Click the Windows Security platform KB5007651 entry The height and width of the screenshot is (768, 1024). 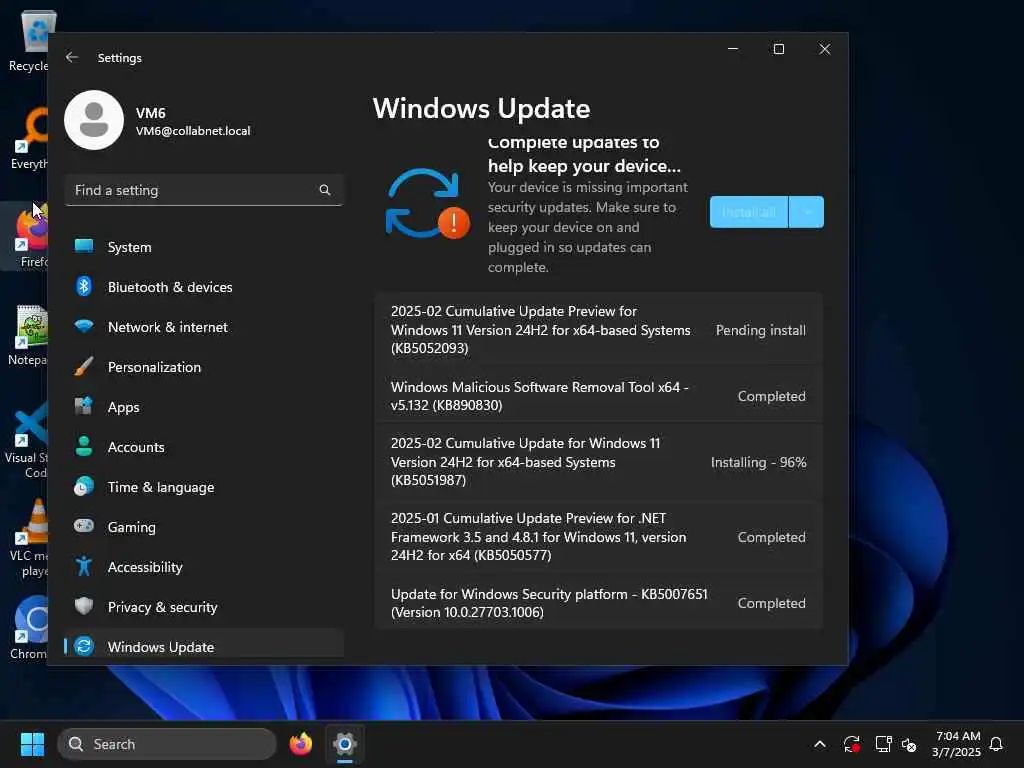[599, 603]
